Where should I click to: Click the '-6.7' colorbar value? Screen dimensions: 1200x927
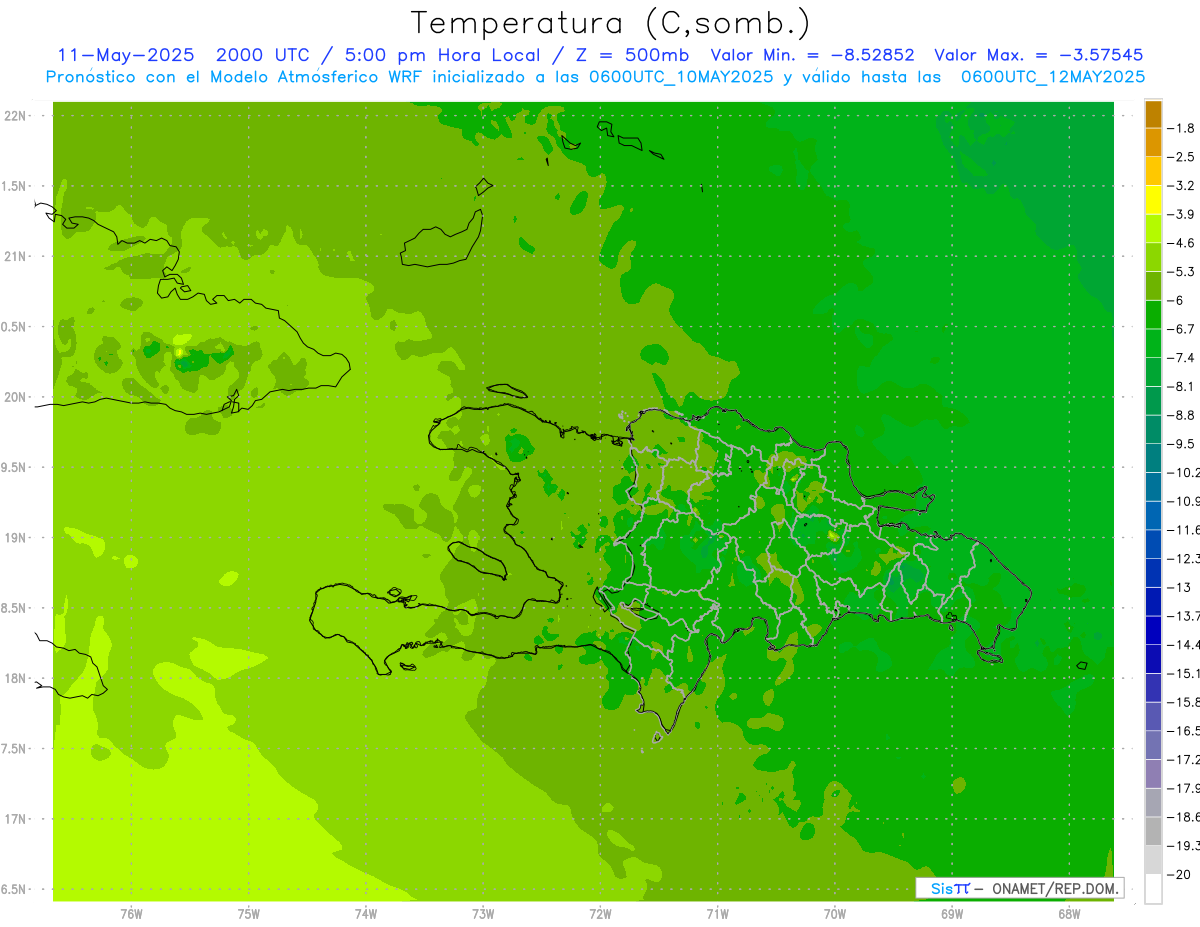pyautogui.click(x=1181, y=329)
